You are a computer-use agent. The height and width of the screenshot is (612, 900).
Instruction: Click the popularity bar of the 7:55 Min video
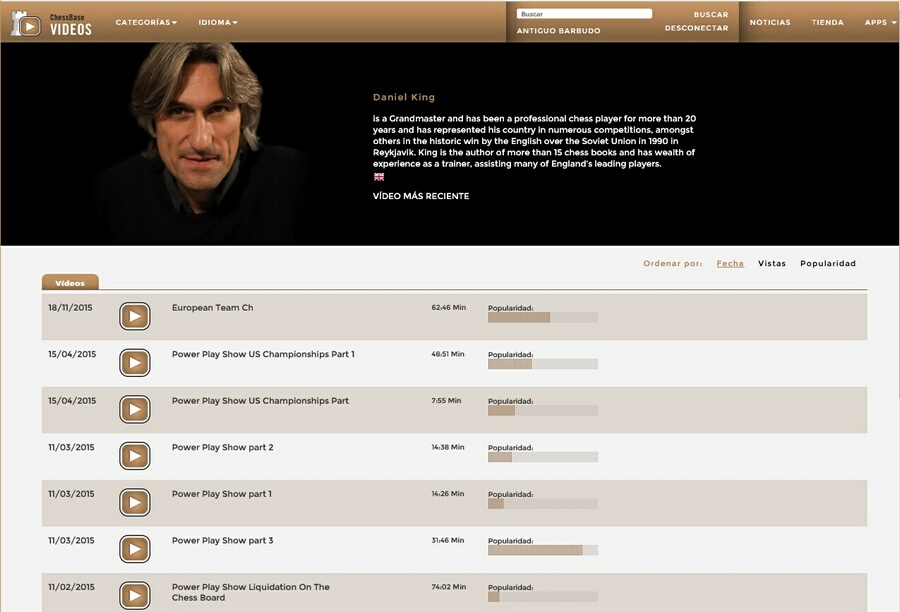point(543,410)
